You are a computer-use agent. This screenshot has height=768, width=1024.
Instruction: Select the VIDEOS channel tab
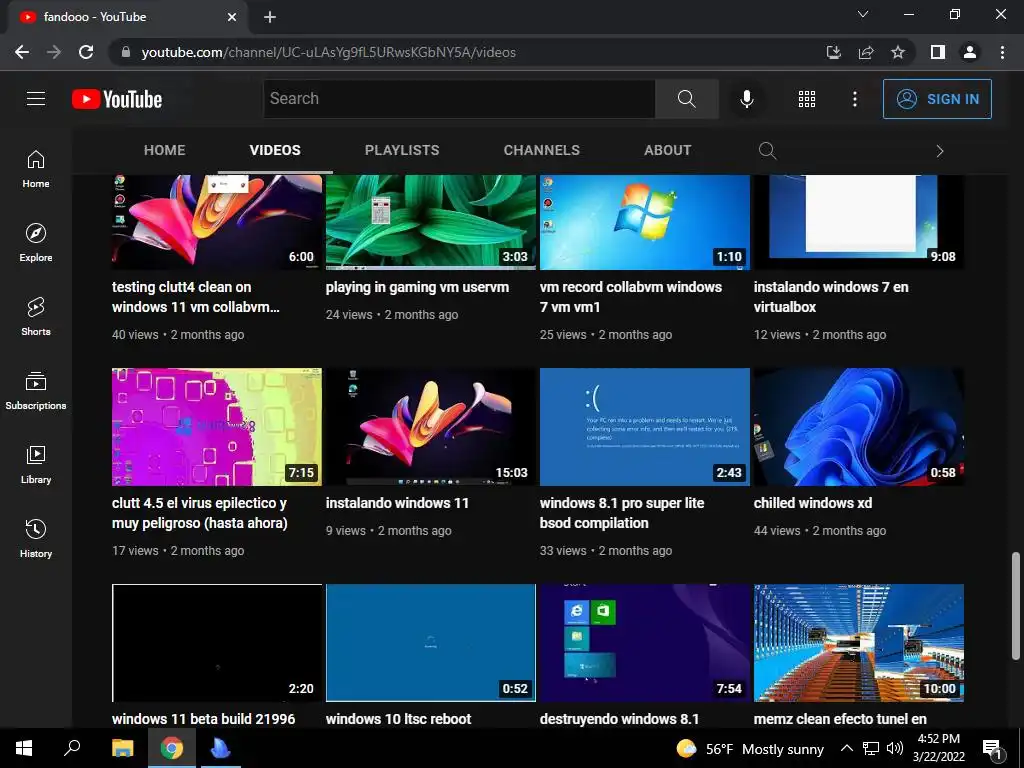275,150
